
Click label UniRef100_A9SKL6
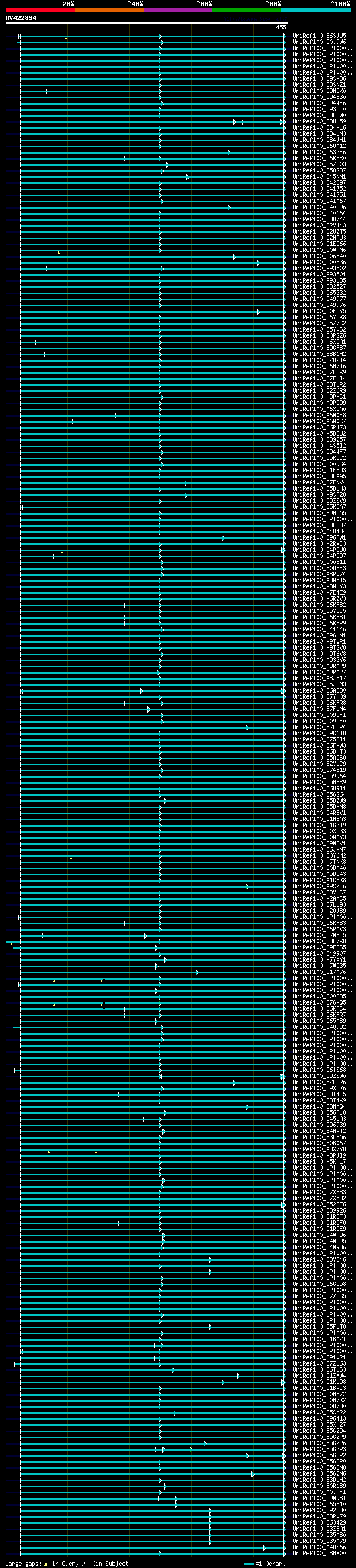[x=319, y=887]
